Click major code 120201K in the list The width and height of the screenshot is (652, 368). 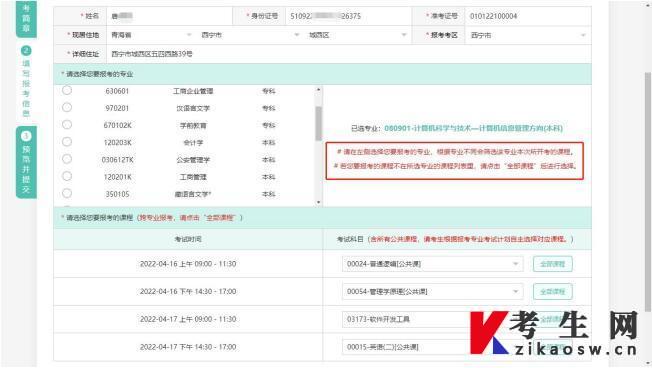coord(117,177)
